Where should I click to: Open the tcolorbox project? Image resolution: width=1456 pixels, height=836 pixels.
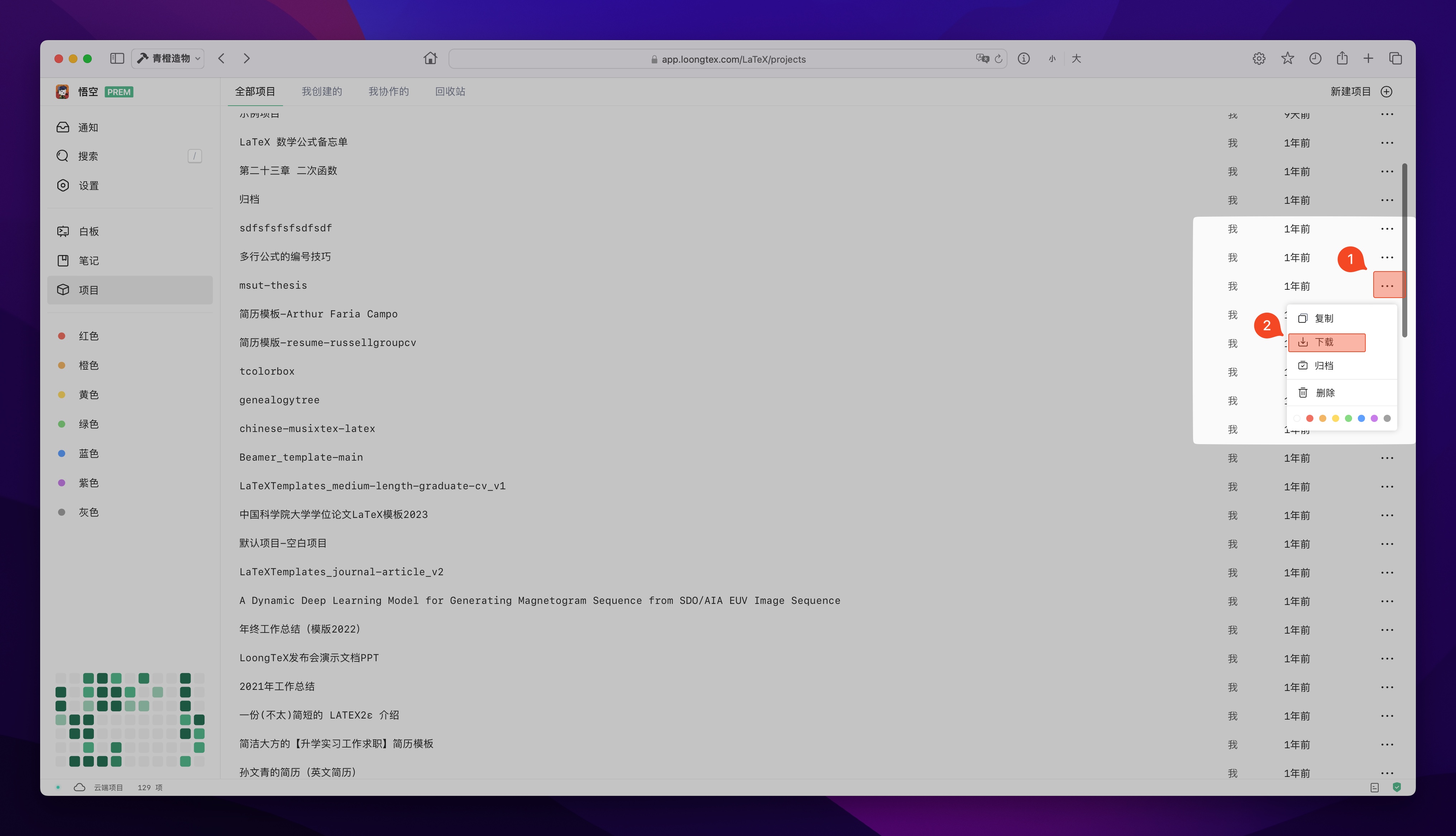(267, 371)
